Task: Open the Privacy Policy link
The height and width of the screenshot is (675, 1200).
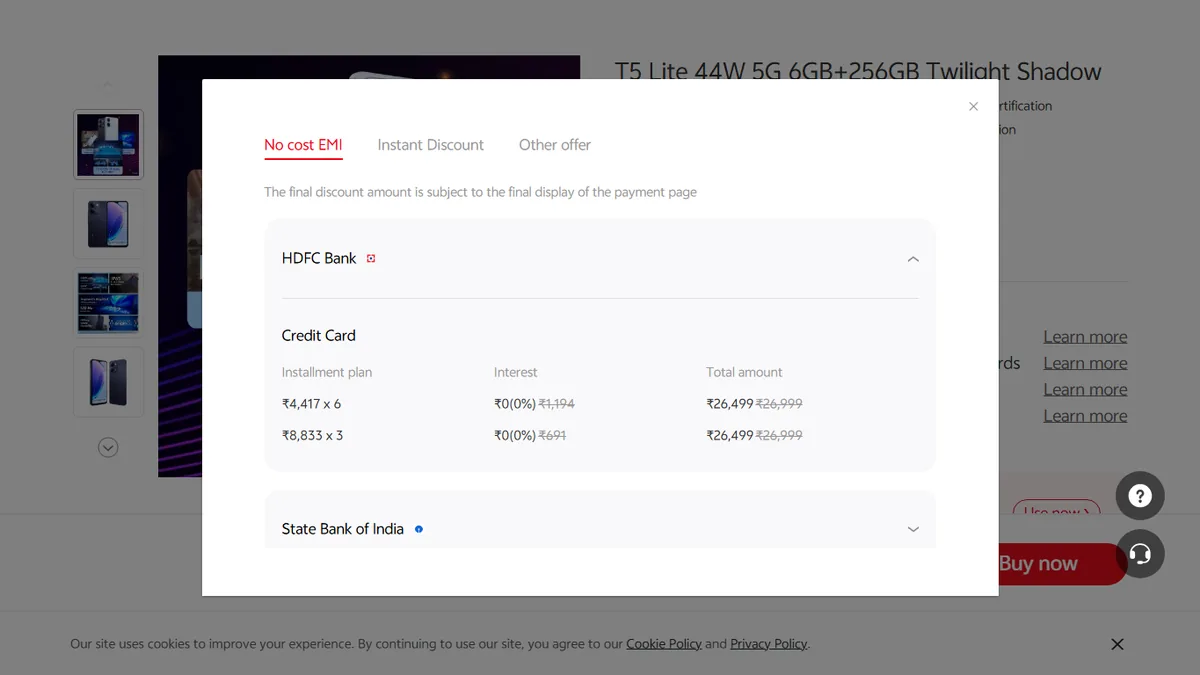Action: click(x=768, y=644)
